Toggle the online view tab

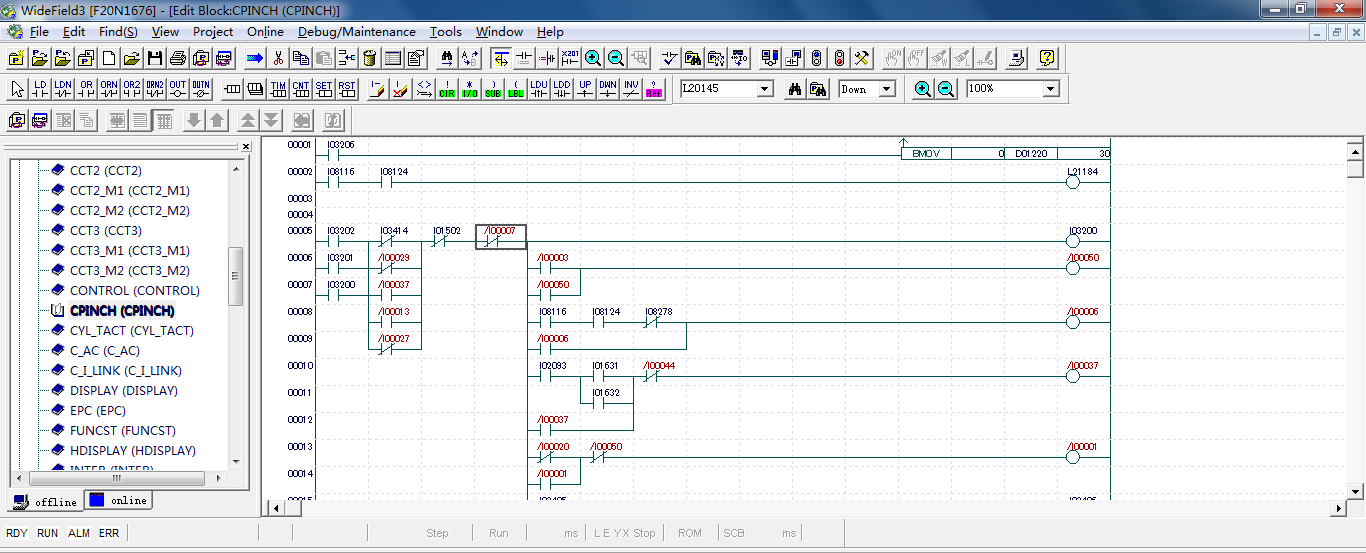pyautogui.click(x=118, y=500)
